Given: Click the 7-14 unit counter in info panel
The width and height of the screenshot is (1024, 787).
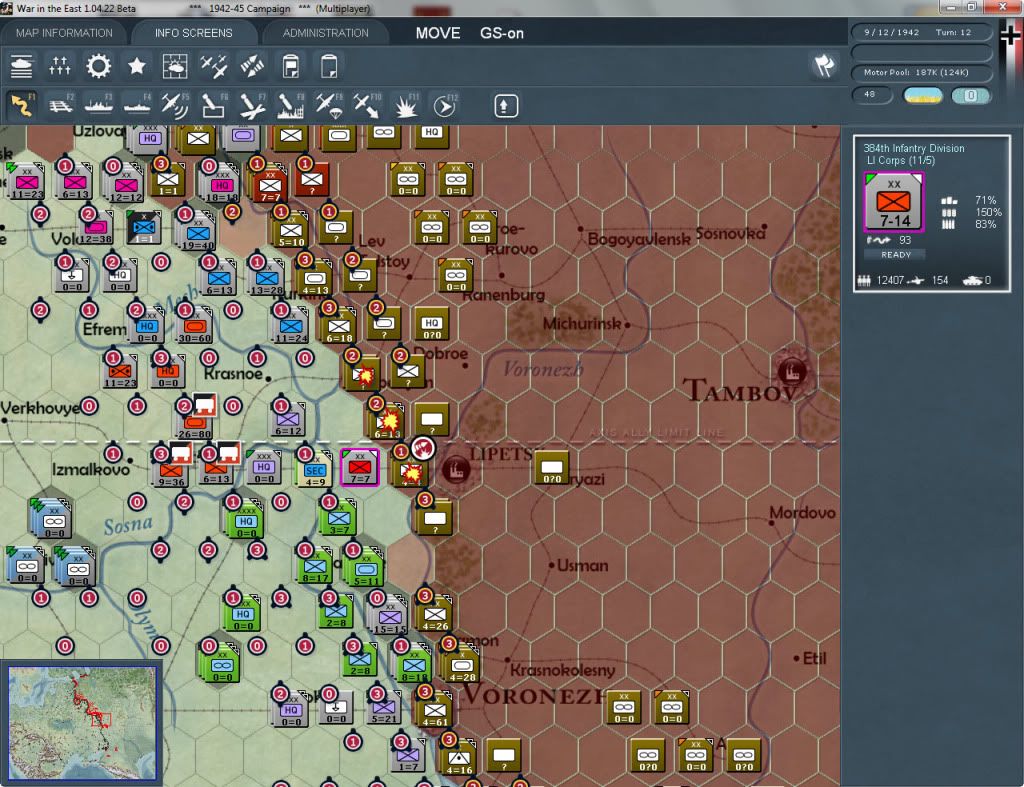Looking at the screenshot, I should 893,202.
